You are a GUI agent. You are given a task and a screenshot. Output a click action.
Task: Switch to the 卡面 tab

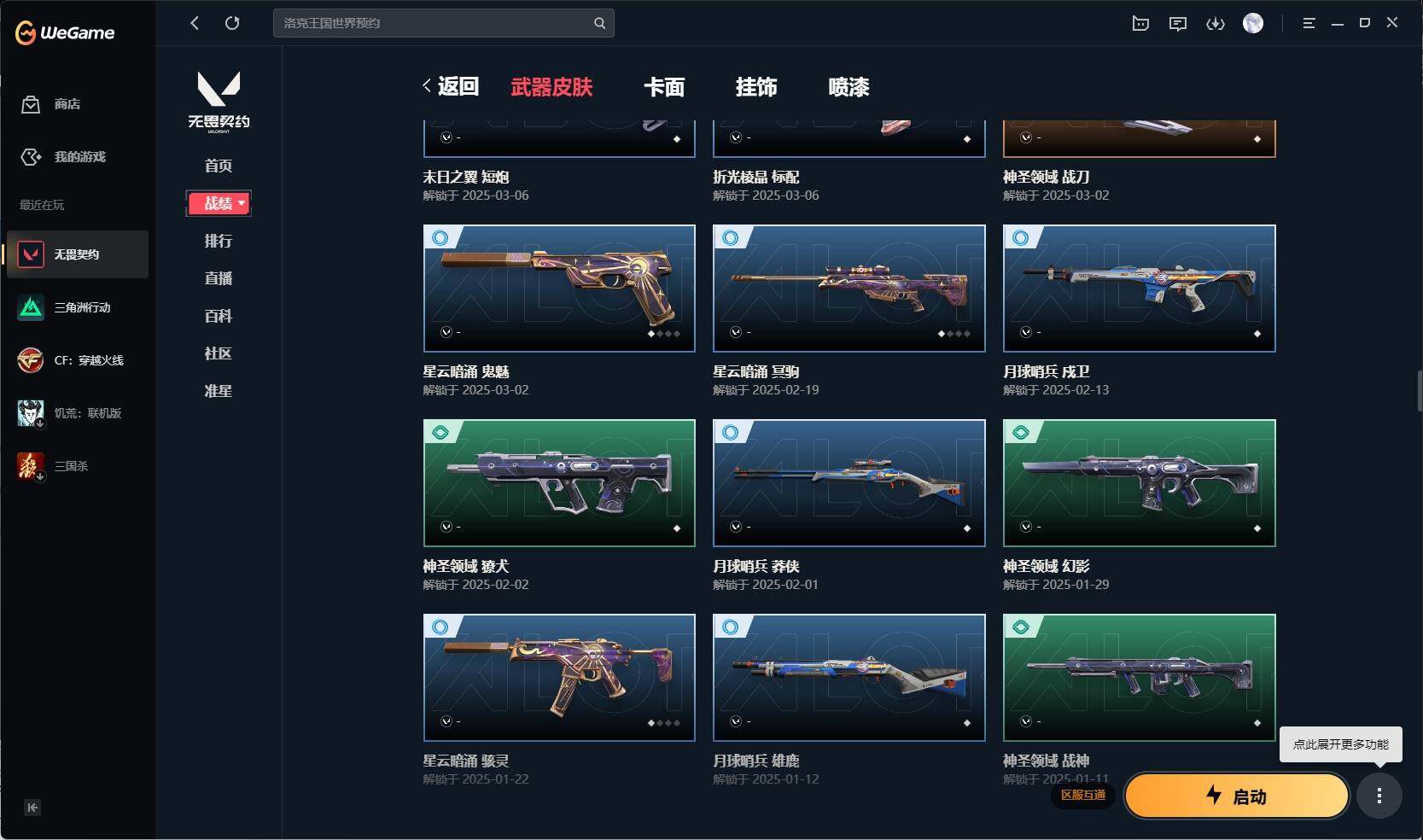pyautogui.click(x=664, y=87)
